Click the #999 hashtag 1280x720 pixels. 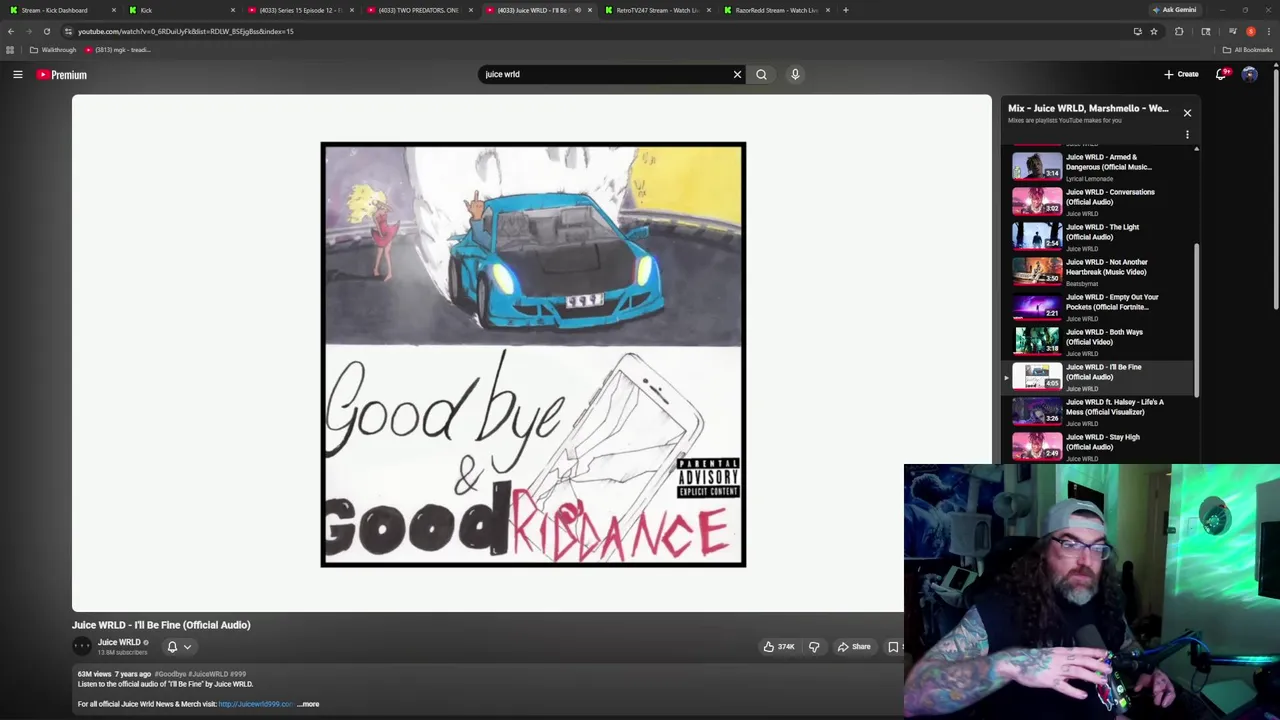238,674
